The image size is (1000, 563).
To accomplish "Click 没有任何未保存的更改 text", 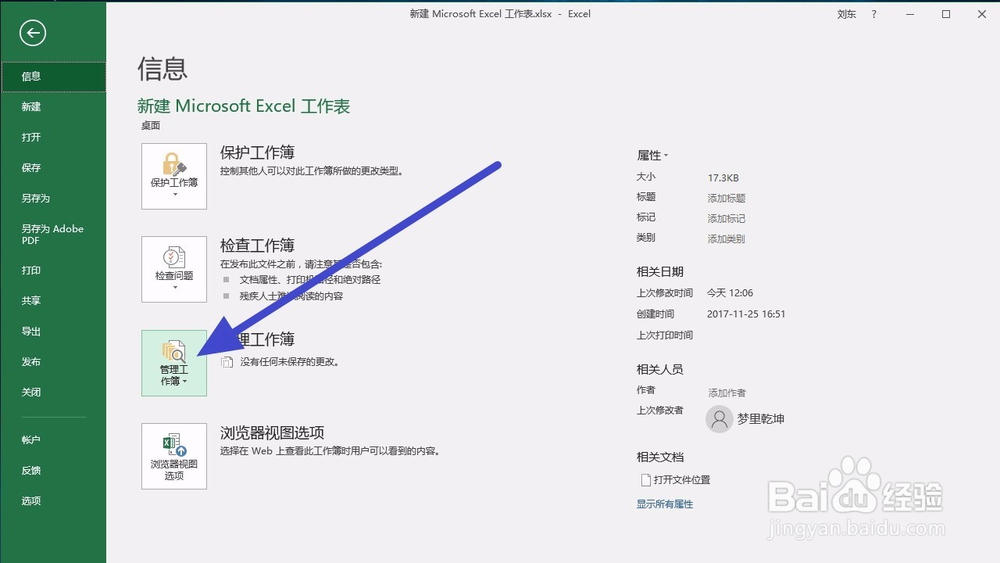I will (290, 362).
